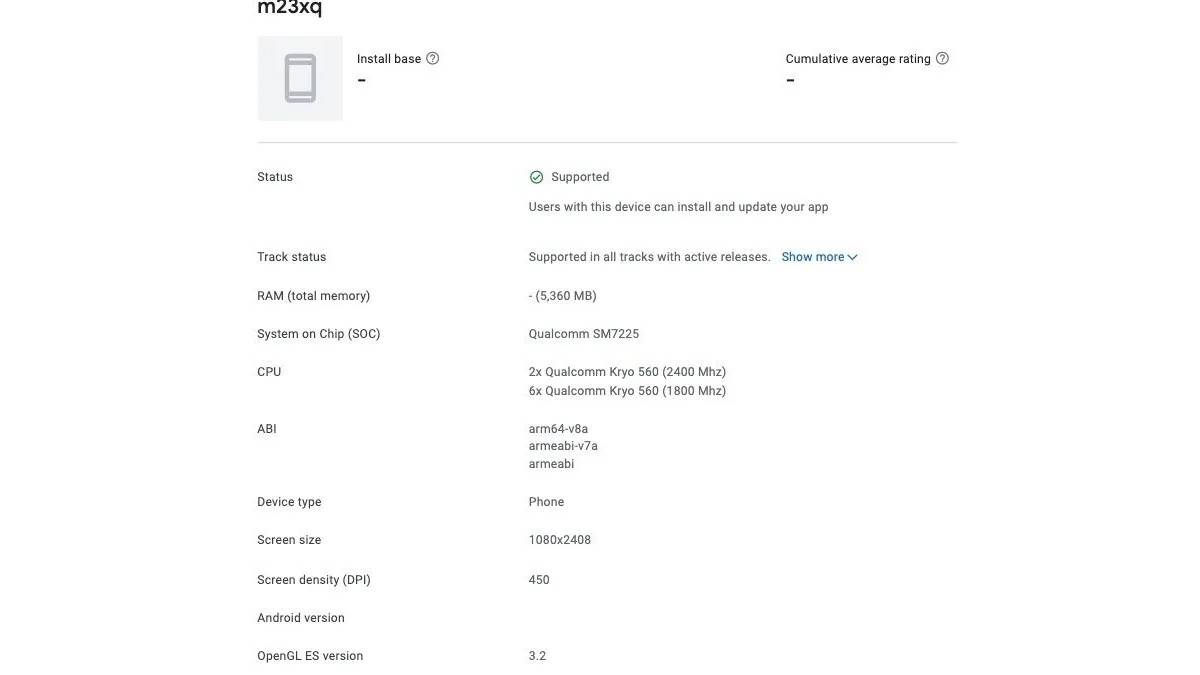Click the Cumulative average rating help icon
1200x675 pixels.
click(942, 58)
